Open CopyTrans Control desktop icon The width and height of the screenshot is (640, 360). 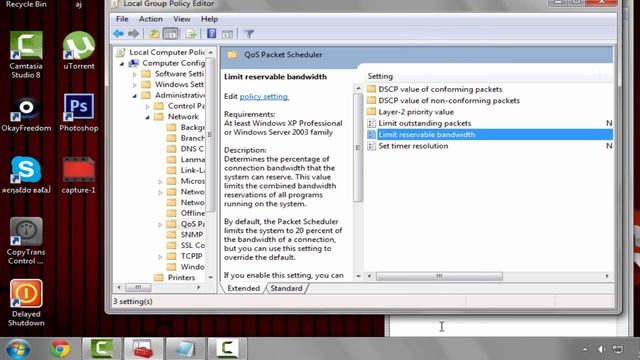pos(26,241)
